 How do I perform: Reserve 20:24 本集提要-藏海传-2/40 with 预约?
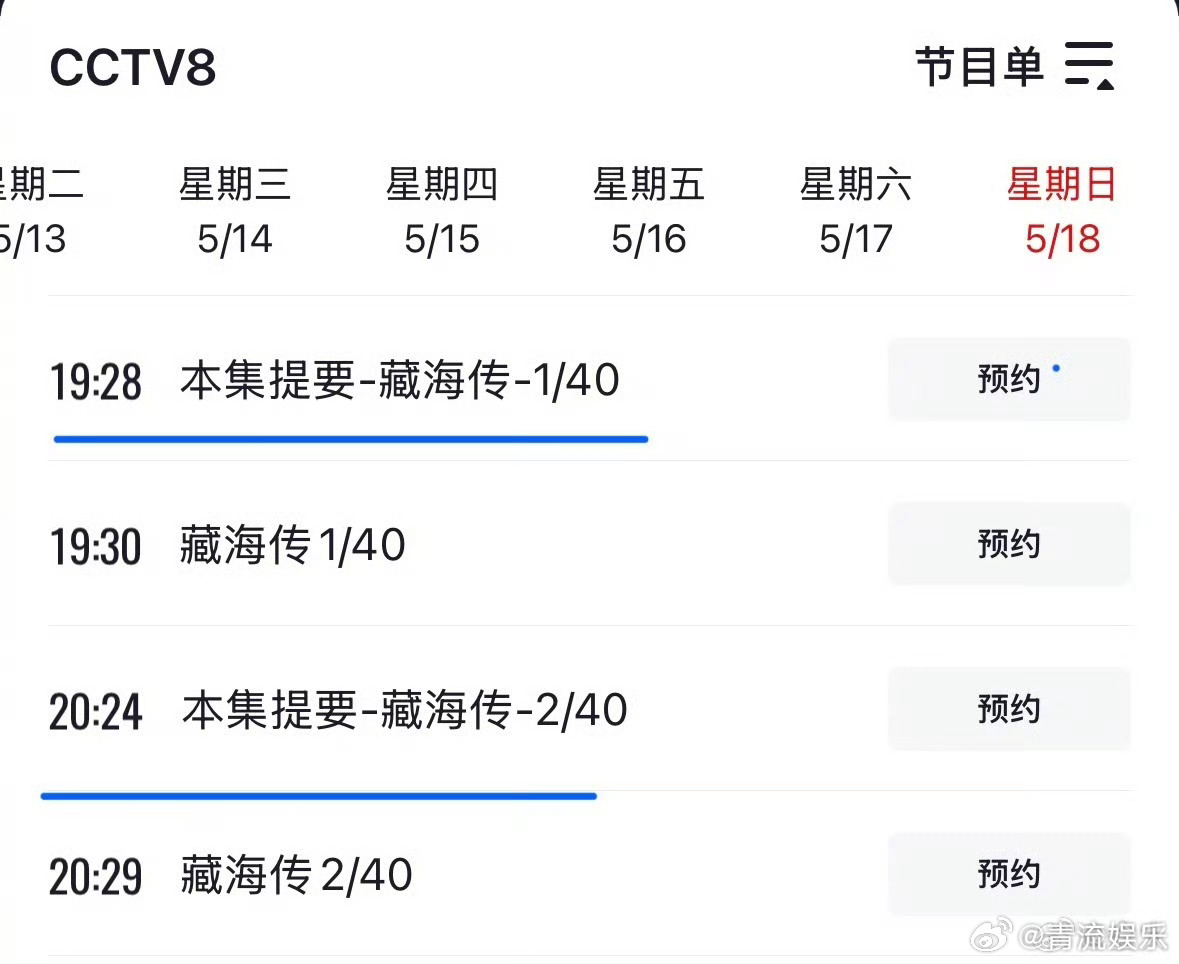(x=1009, y=708)
